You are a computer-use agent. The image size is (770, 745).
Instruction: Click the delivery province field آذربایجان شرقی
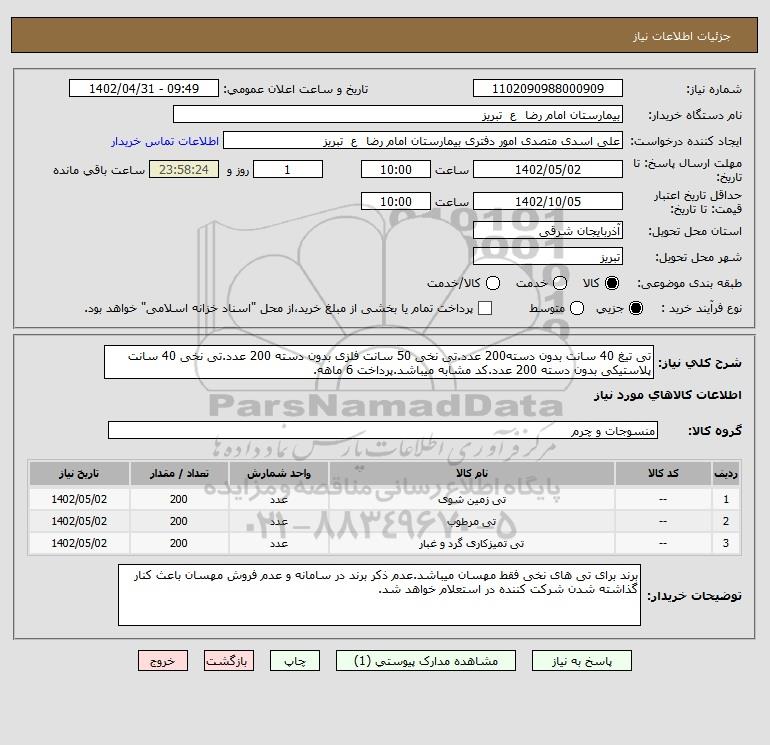point(548,231)
